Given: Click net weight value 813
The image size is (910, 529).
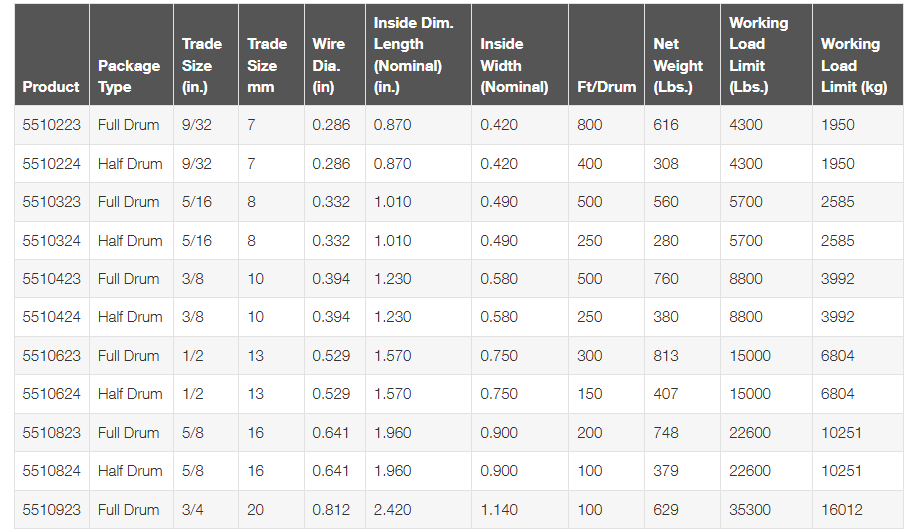Looking at the screenshot, I should point(666,356).
